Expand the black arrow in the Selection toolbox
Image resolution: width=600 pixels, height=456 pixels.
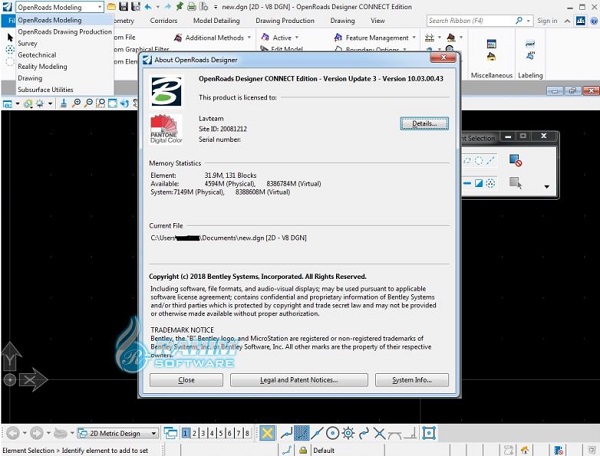click(546, 187)
